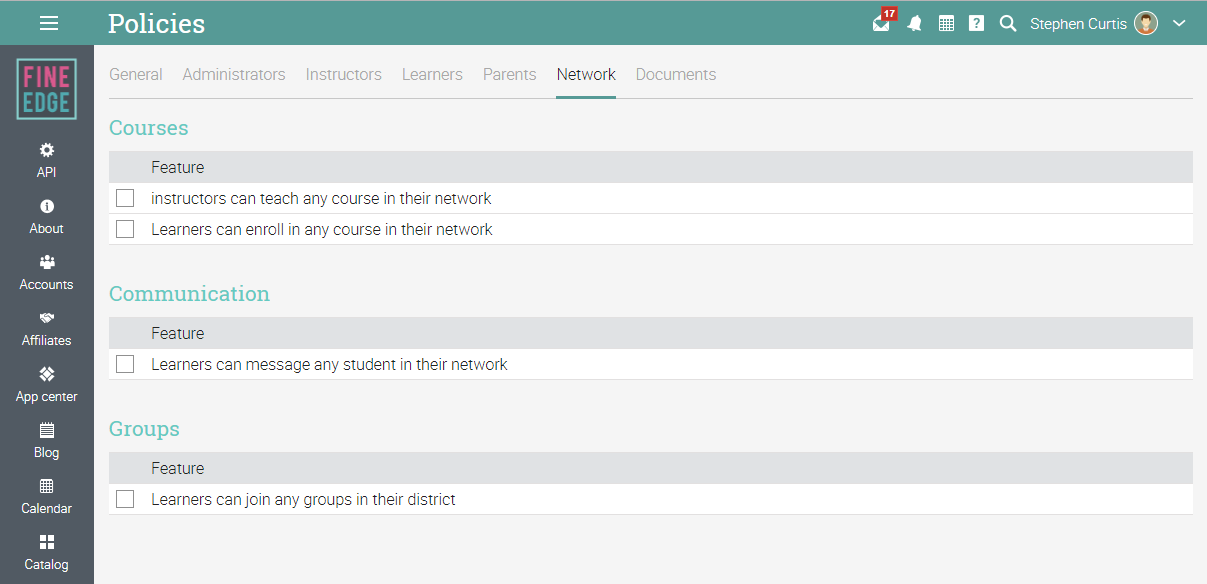The width and height of the screenshot is (1207, 584).
Task: Enable Learners can message any student
Action: pos(125,364)
